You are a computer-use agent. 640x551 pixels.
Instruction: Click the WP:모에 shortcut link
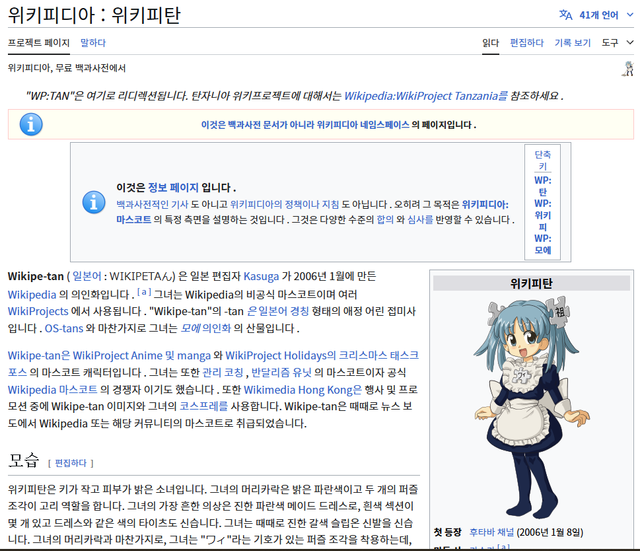click(542, 244)
